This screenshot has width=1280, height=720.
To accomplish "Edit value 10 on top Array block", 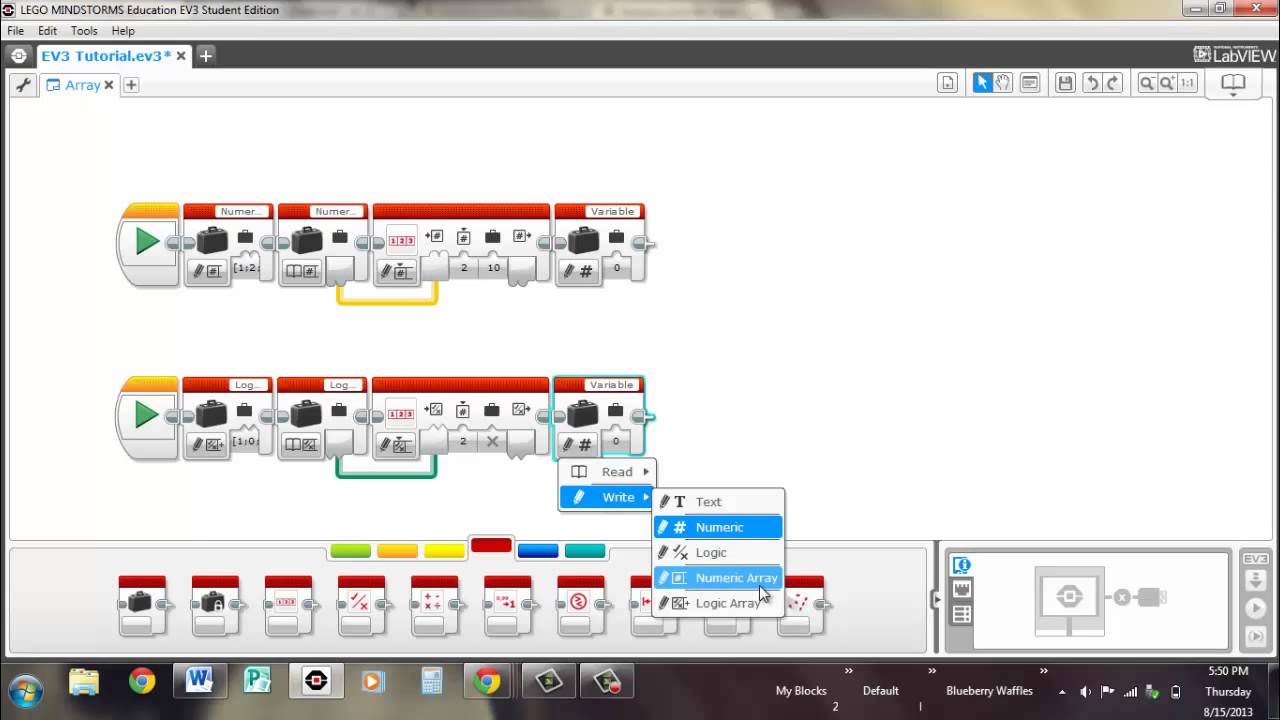I will 493,268.
